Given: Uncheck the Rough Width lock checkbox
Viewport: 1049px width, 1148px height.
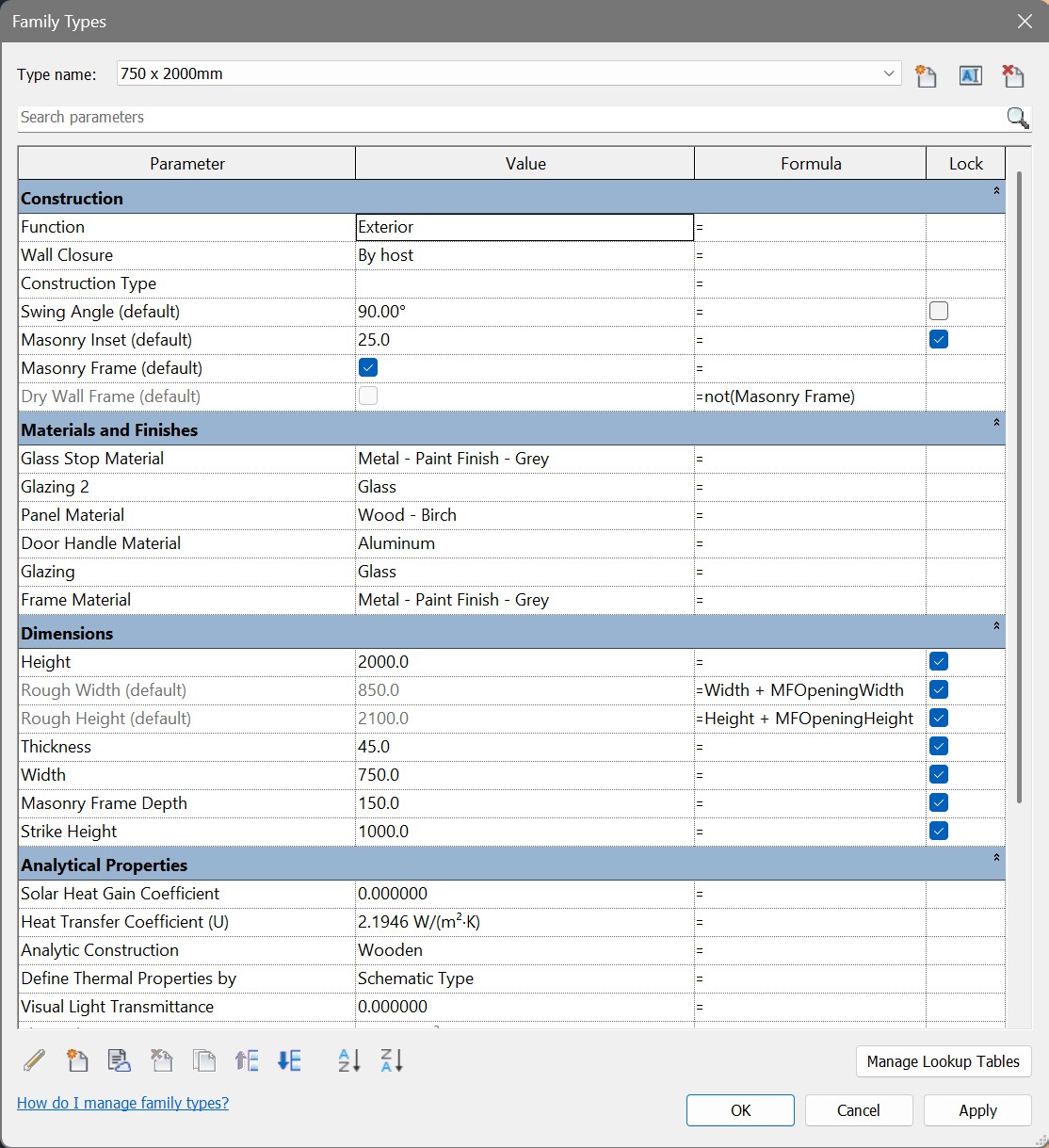Looking at the screenshot, I should pos(939,689).
